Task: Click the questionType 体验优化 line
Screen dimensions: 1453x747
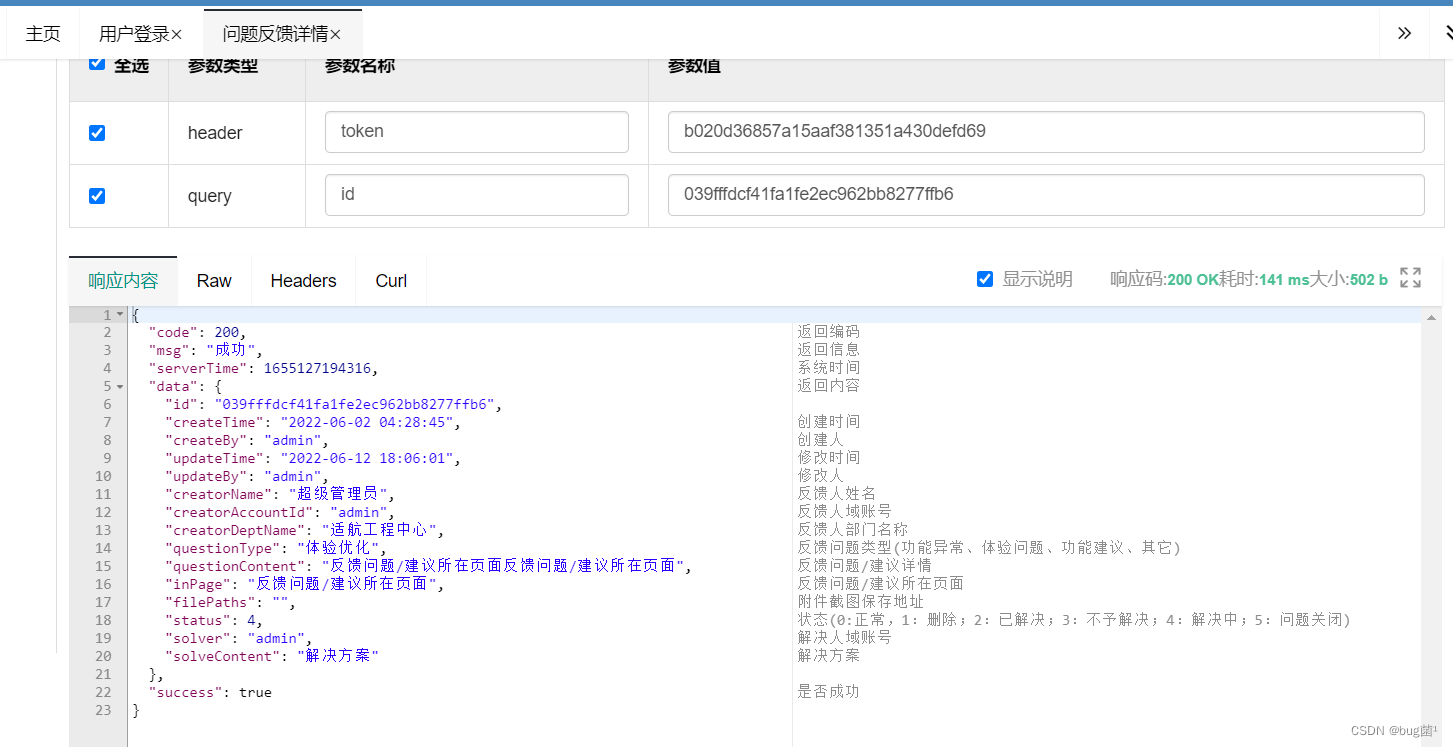Action: [x=276, y=549]
